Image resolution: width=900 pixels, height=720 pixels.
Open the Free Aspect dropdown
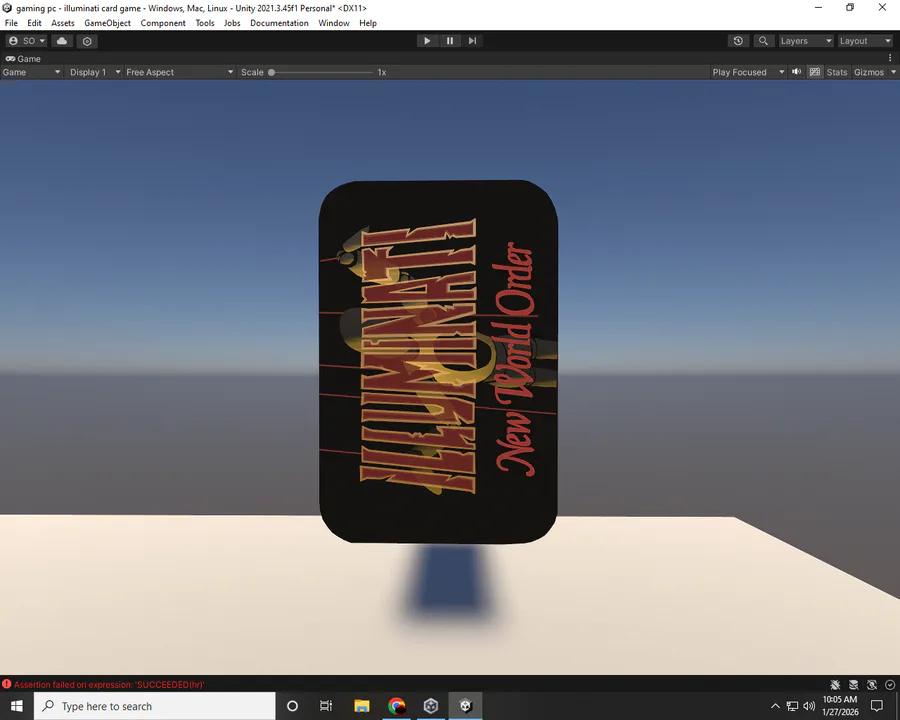click(180, 72)
